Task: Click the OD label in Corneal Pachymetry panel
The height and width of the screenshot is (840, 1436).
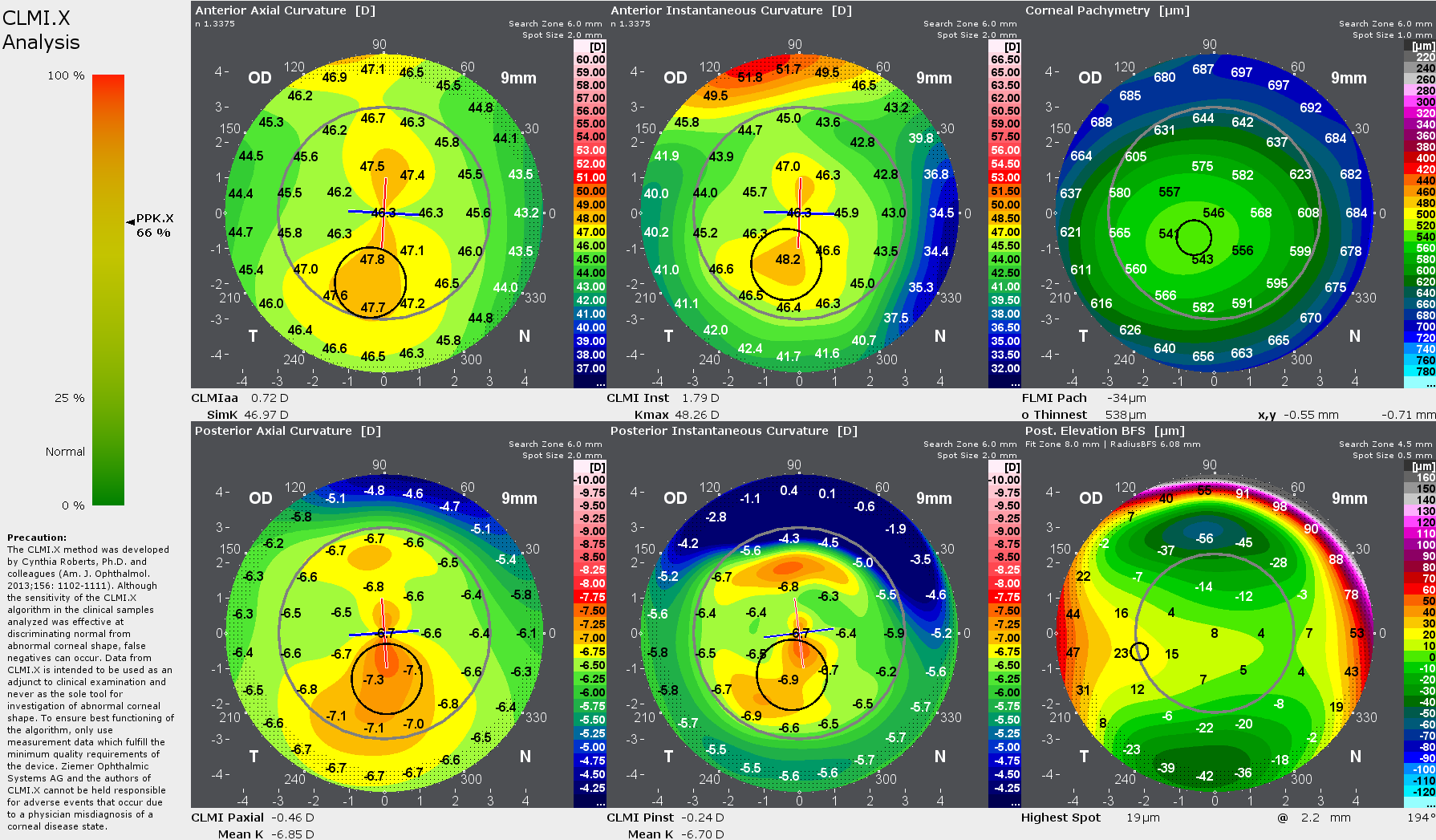Action: pyautogui.click(x=1089, y=78)
